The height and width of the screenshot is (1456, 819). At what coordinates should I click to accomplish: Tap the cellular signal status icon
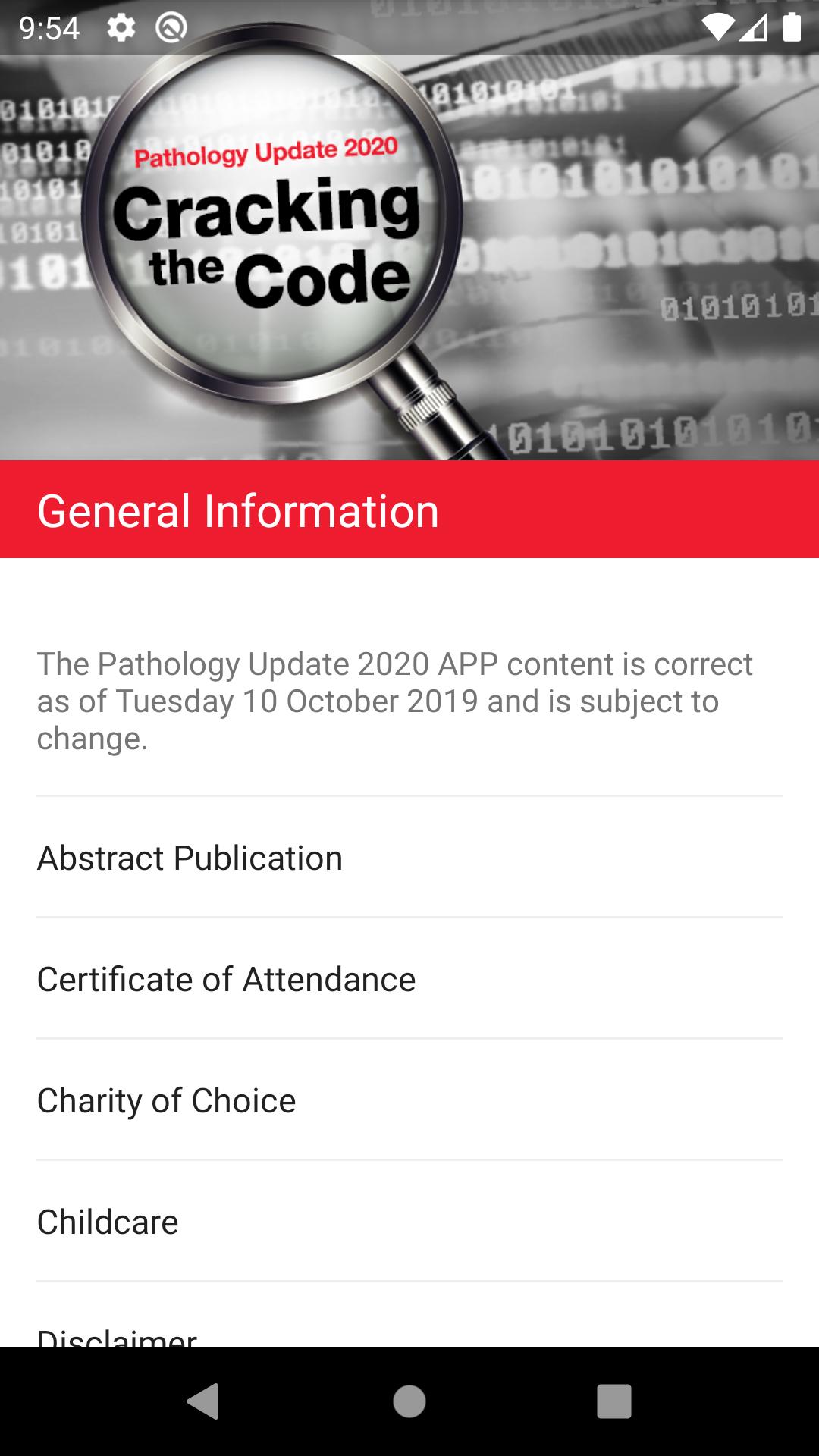[x=754, y=28]
